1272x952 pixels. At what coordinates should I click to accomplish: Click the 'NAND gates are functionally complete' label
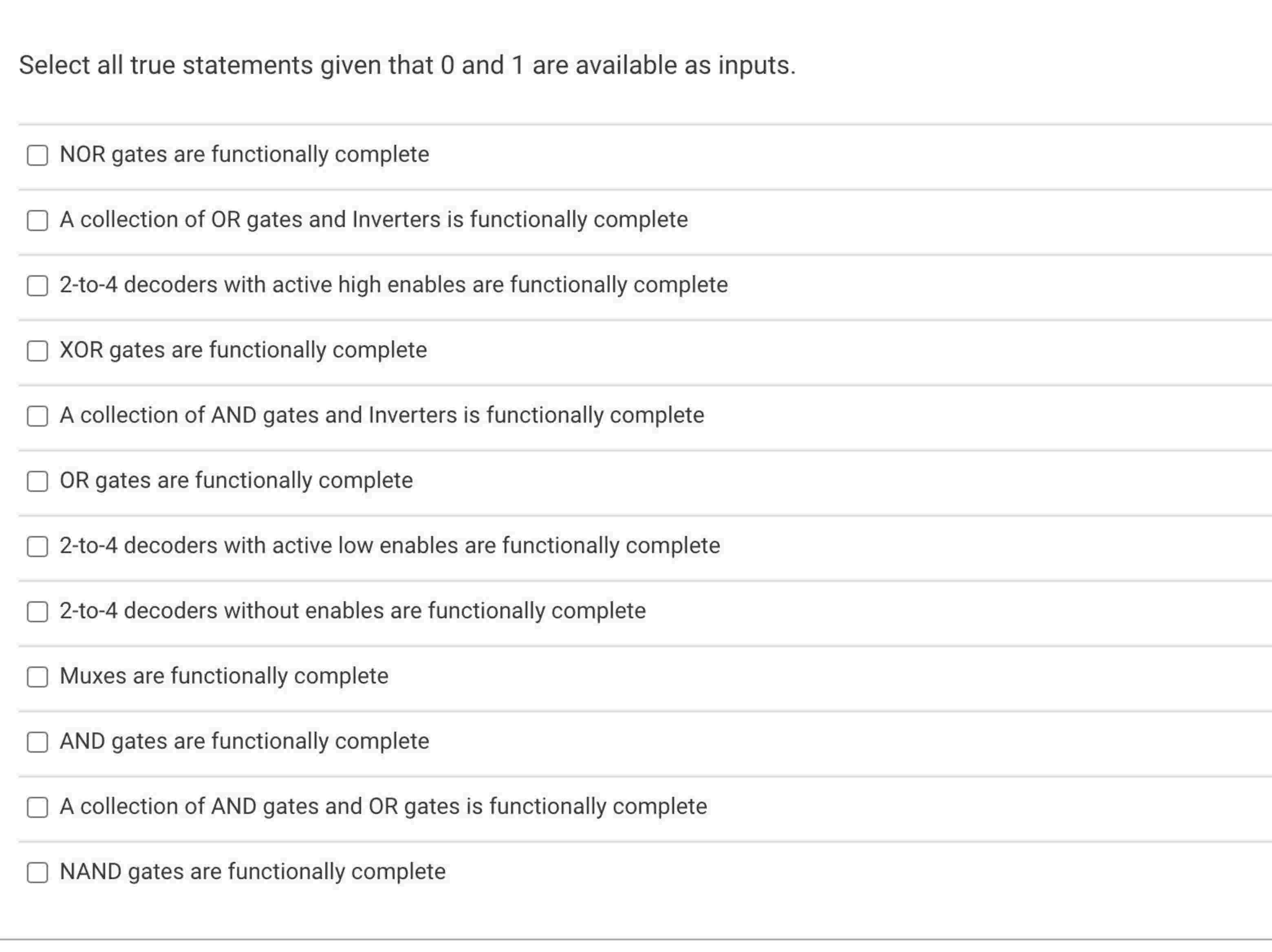(x=253, y=872)
